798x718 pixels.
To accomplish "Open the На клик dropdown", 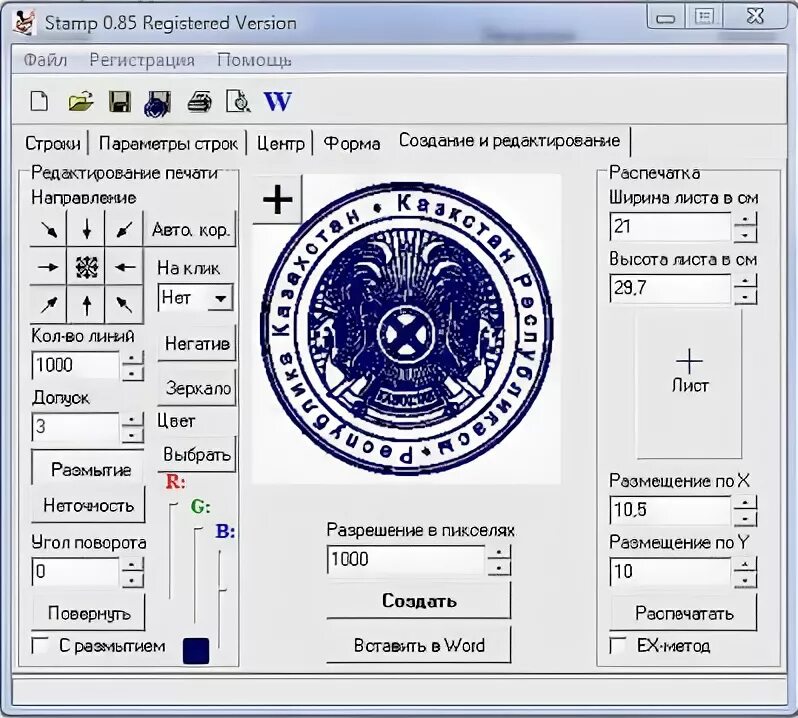I will pyautogui.click(x=220, y=298).
